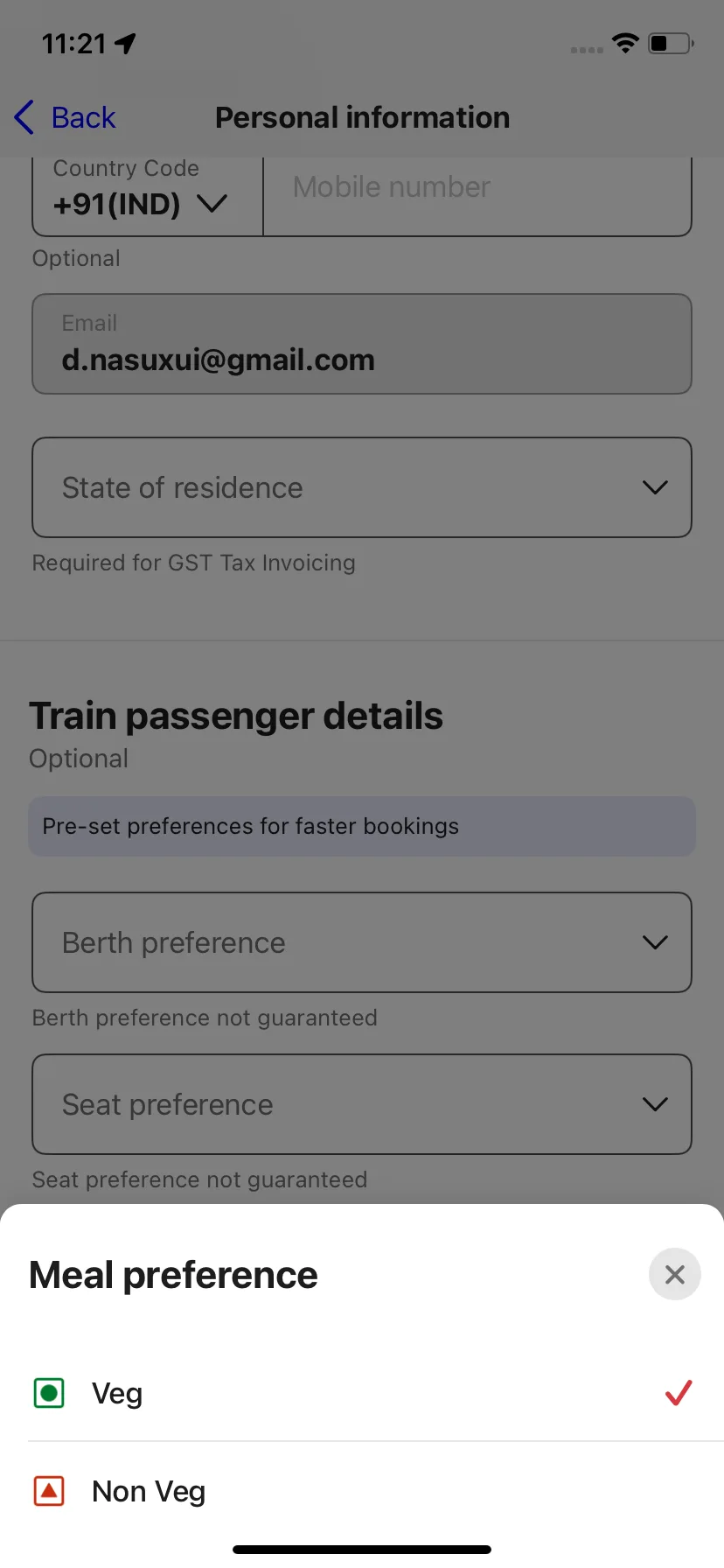This screenshot has width=724, height=1568.
Task: Close the Meal preference sheet
Action: click(674, 1274)
